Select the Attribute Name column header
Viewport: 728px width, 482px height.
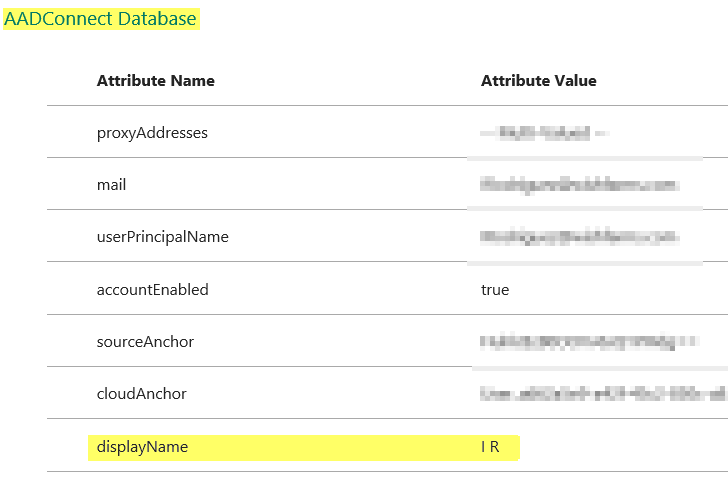pyautogui.click(x=156, y=81)
